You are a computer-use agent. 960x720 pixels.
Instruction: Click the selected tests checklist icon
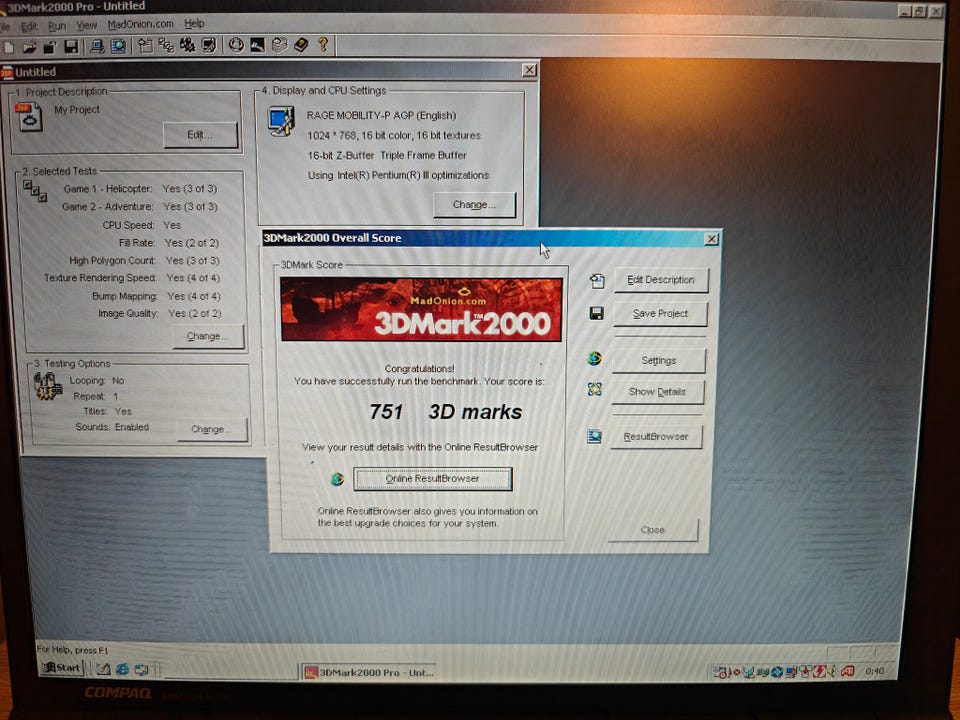[35, 191]
